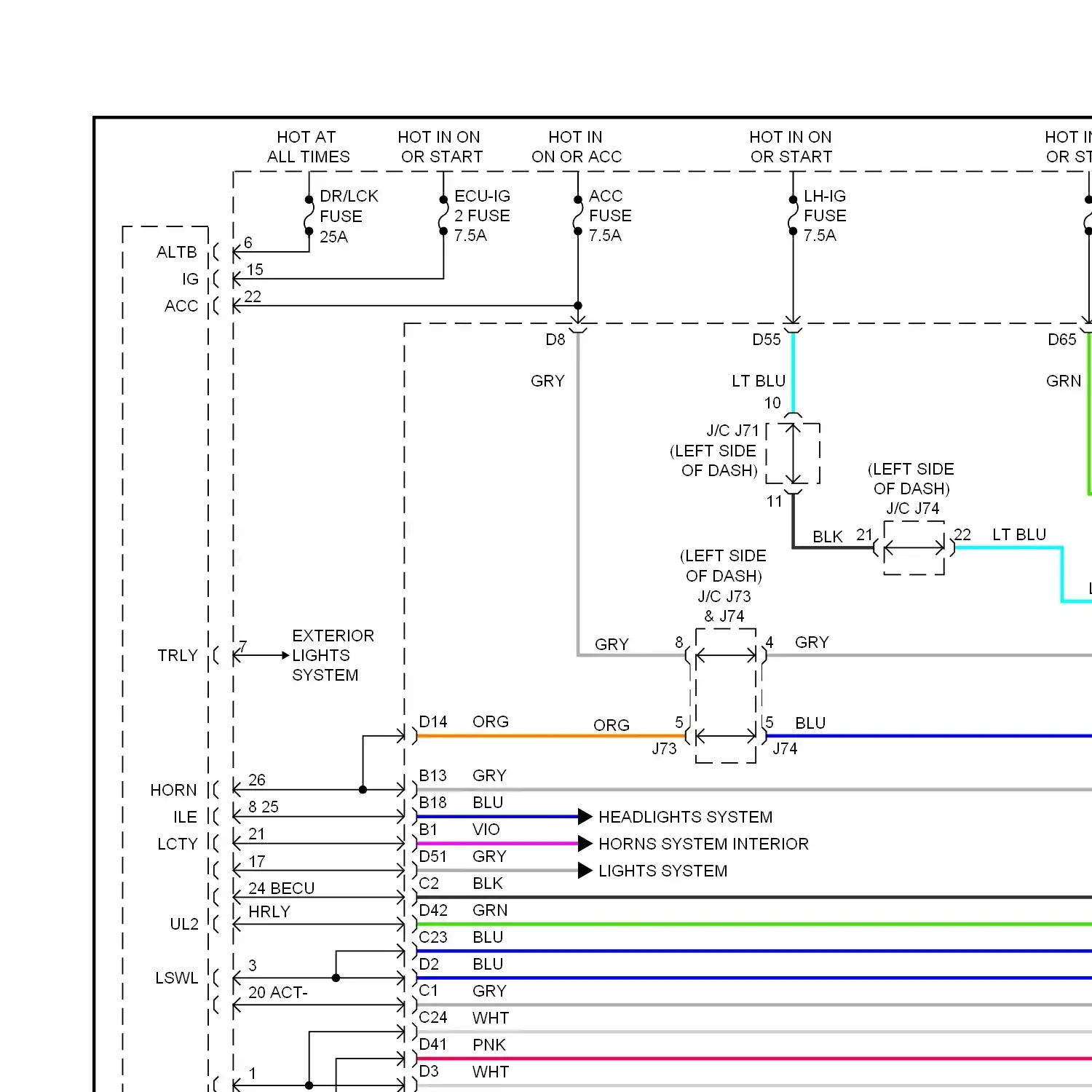Select connector label 'C1'
The image size is (1092, 1092).
click(428, 991)
